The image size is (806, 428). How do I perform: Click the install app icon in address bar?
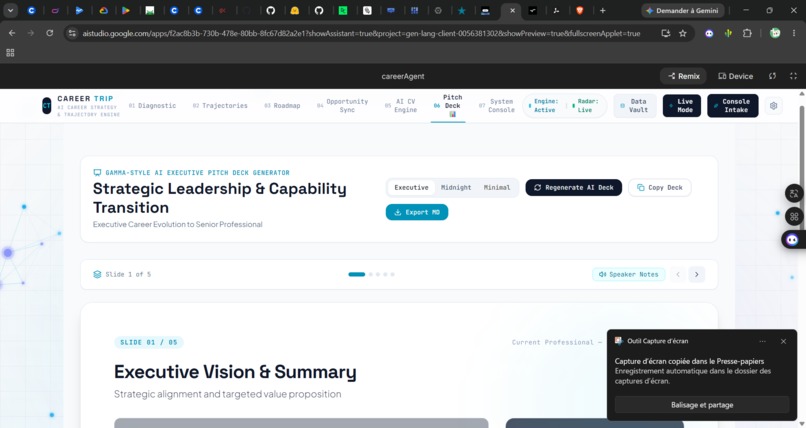[x=666, y=33]
